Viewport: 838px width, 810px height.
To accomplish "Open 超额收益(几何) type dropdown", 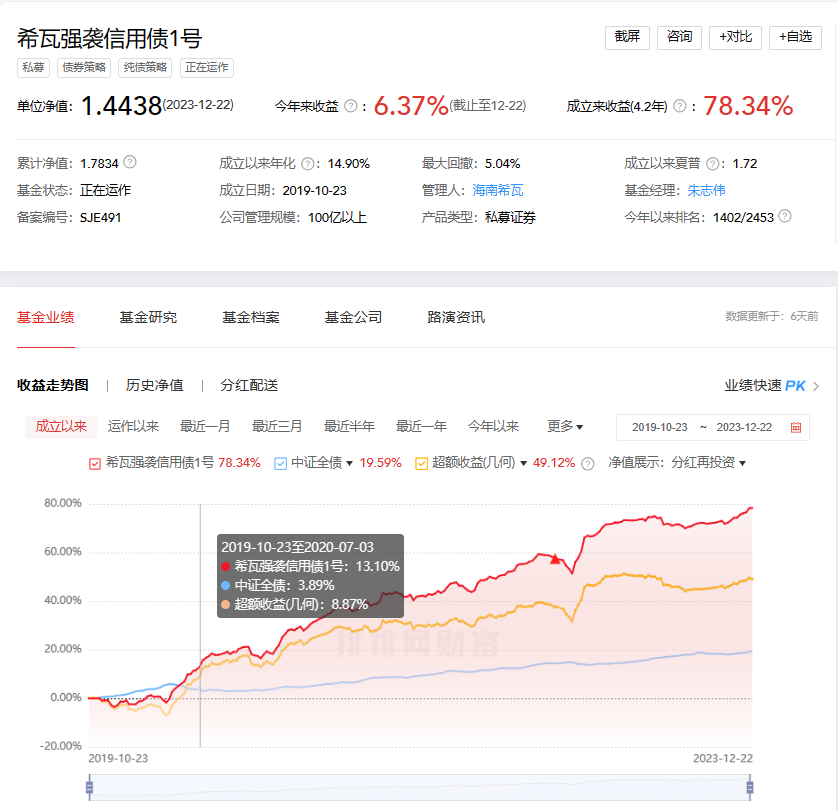I will [x=523, y=463].
